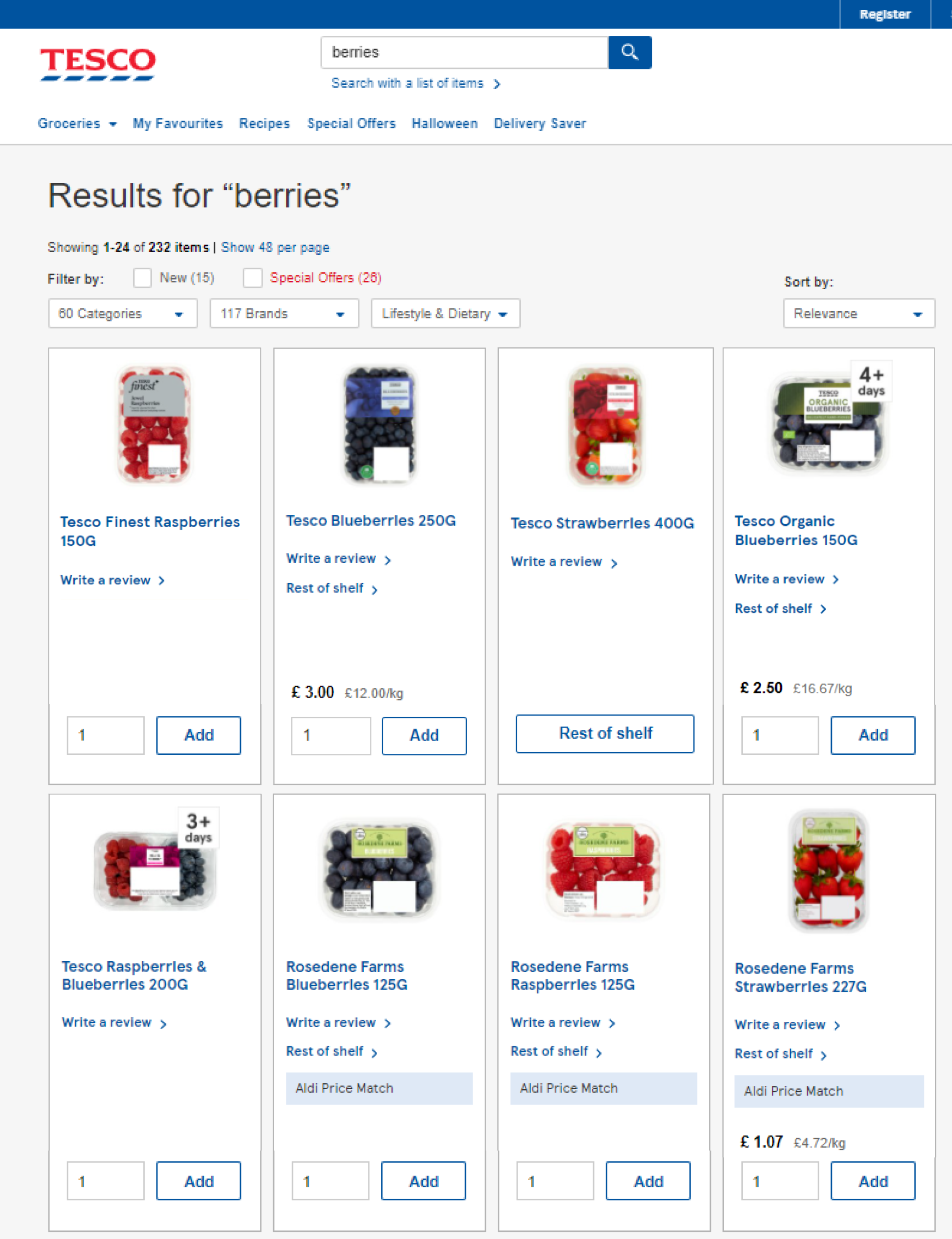Expand the 60 Categories dropdown

(x=122, y=313)
